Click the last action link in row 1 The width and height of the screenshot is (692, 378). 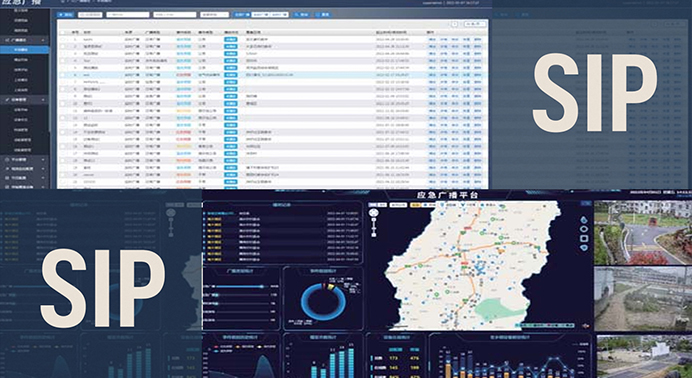(x=478, y=39)
